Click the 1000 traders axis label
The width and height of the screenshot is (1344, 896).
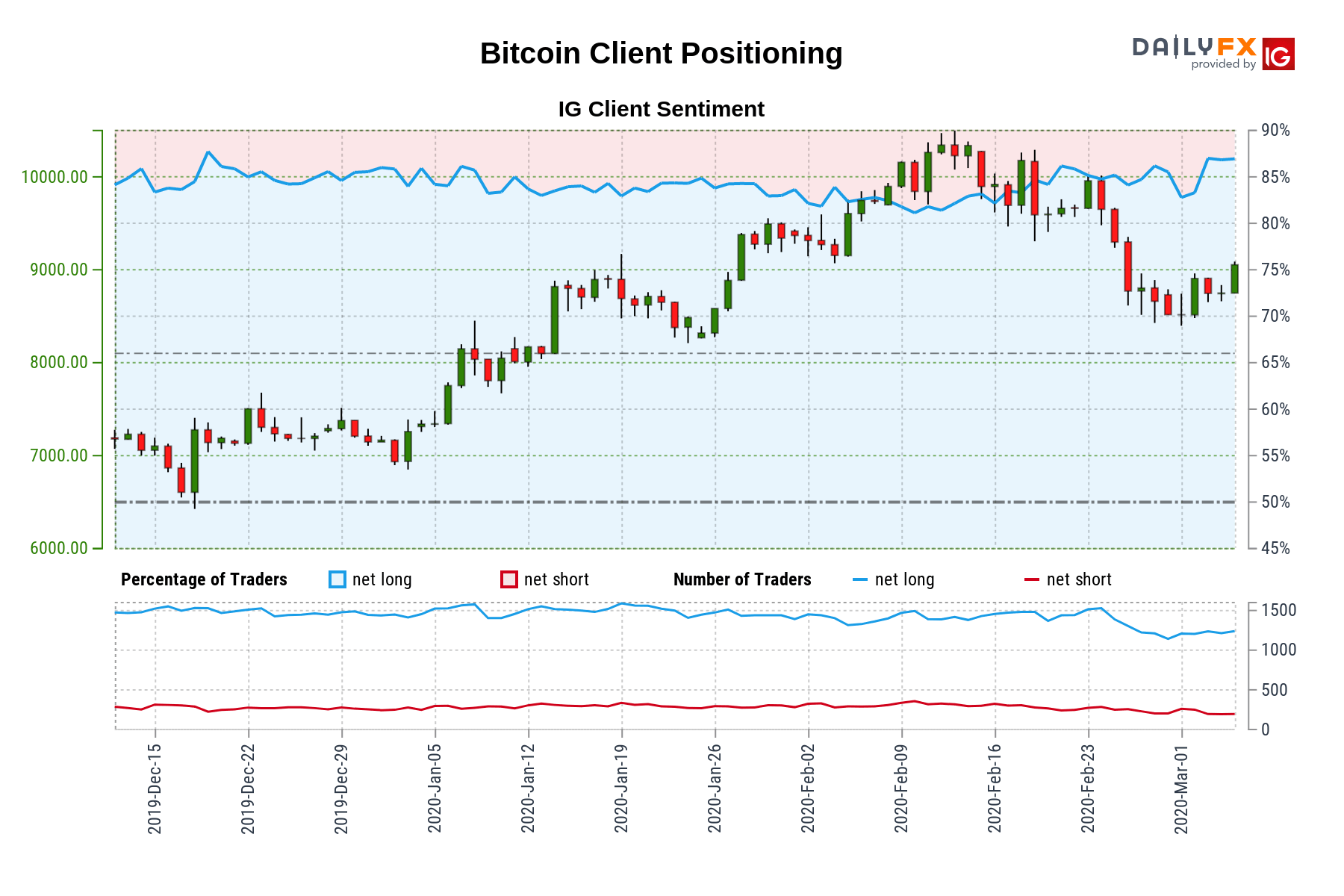point(1278,650)
